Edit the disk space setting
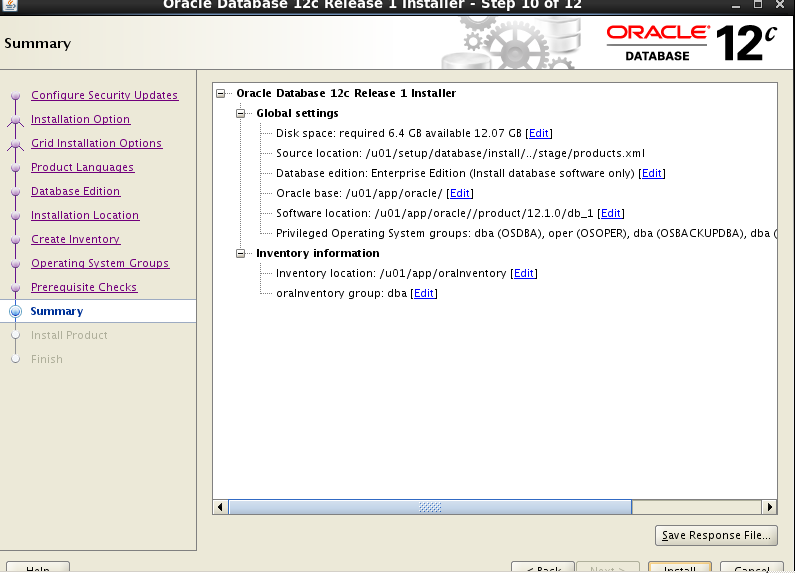The width and height of the screenshot is (795, 573). pyautogui.click(x=539, y=133)
